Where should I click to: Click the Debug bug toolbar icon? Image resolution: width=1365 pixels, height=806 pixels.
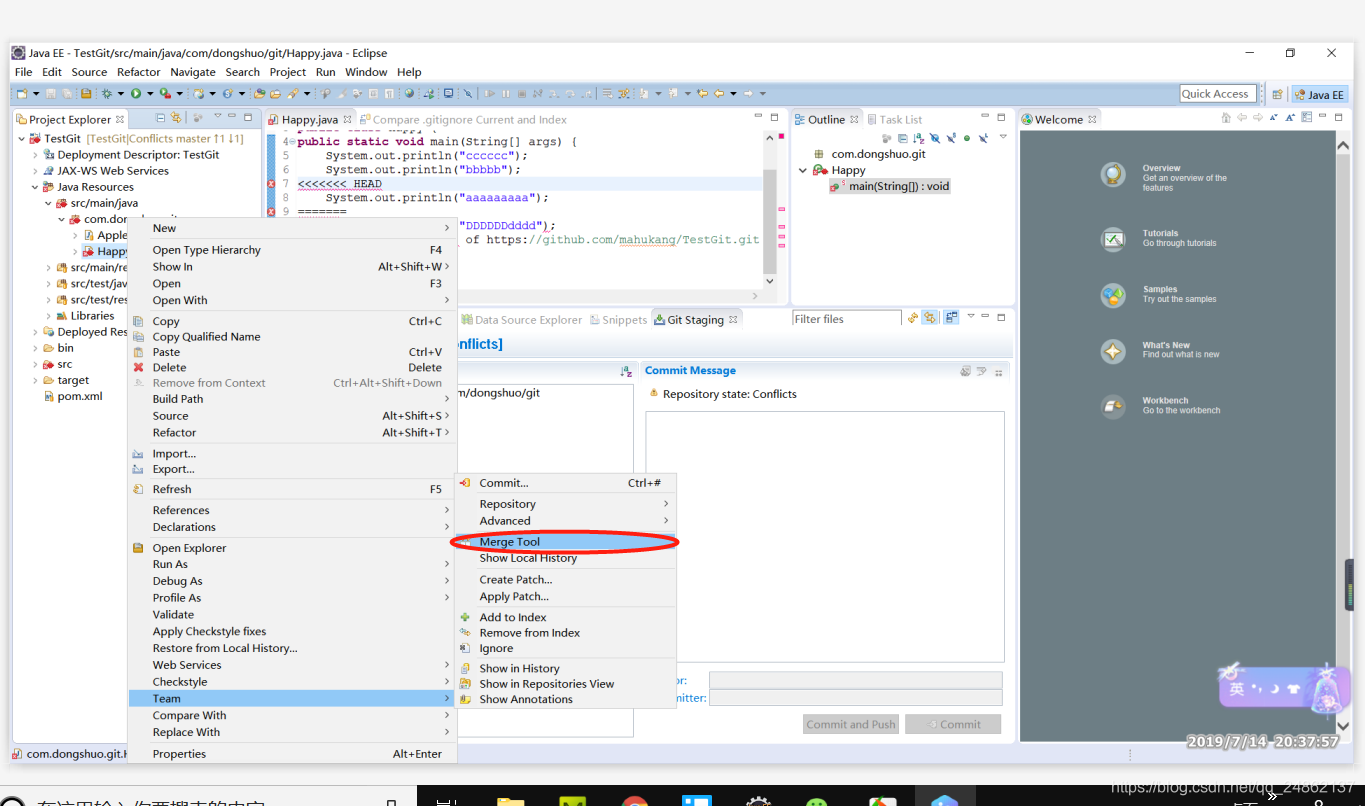coord(106,94)
